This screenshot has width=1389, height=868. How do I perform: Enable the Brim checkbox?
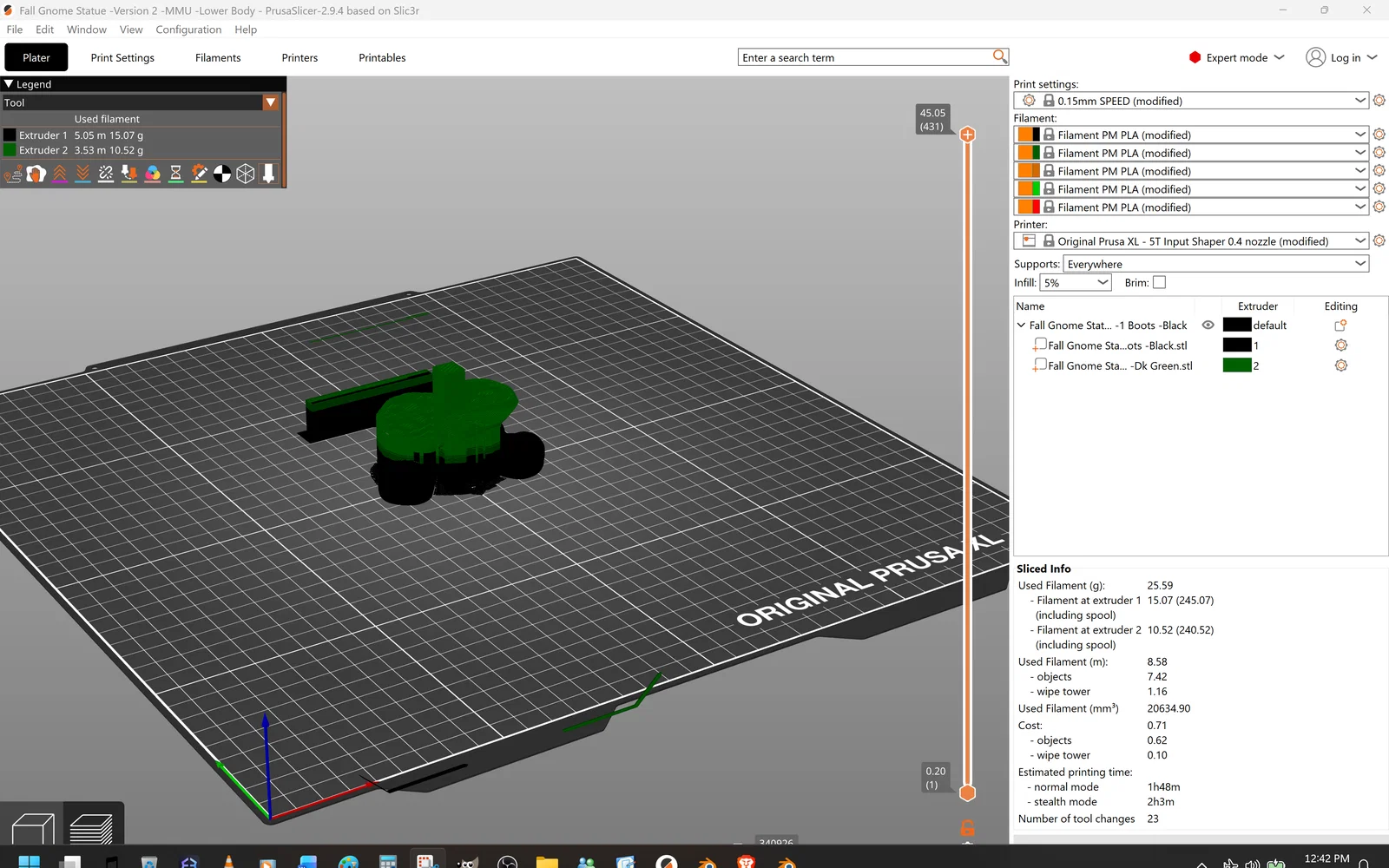tap(1159, 282)
